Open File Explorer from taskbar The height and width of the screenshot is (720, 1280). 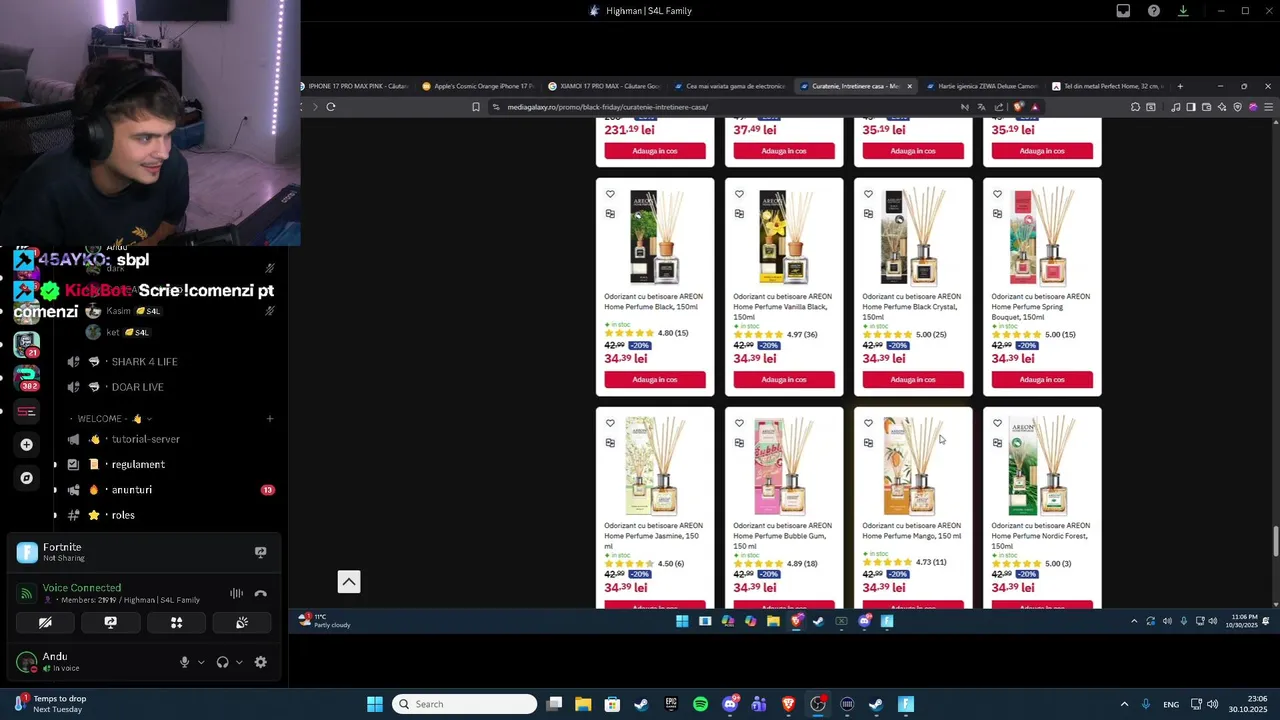(583, 704)
